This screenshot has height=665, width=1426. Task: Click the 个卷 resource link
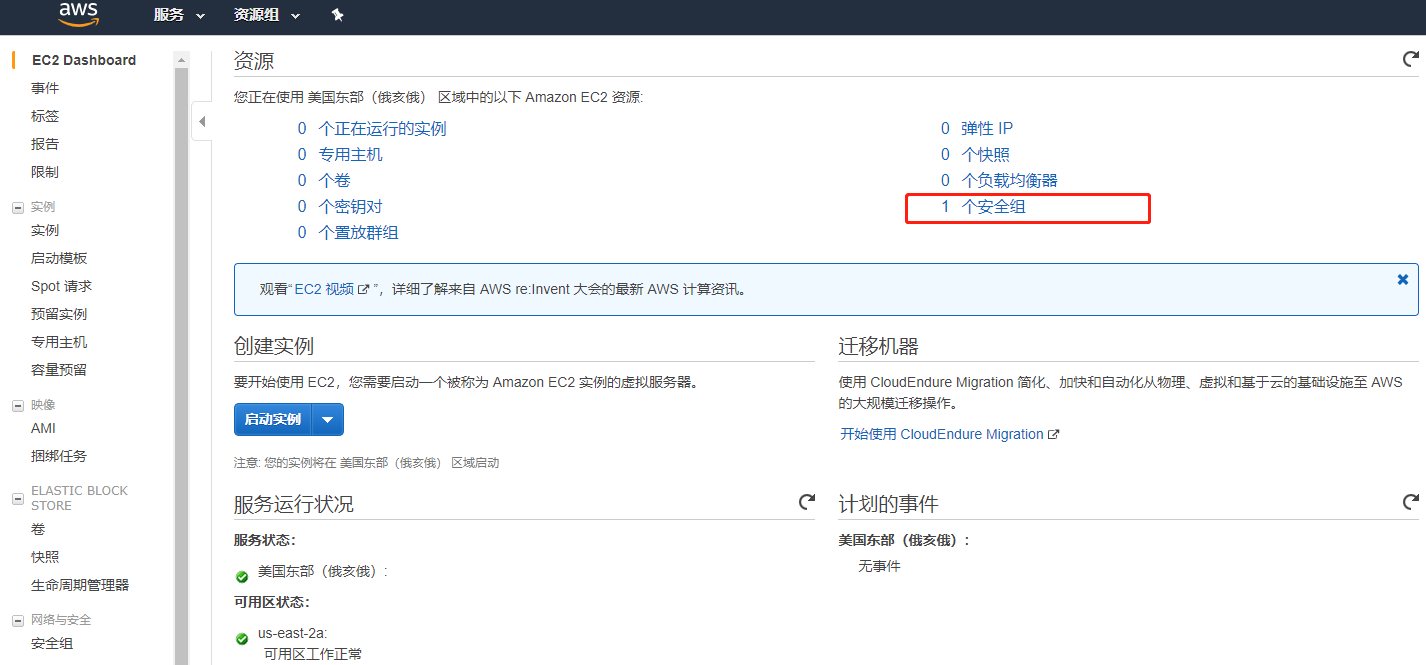pos(334,181)
